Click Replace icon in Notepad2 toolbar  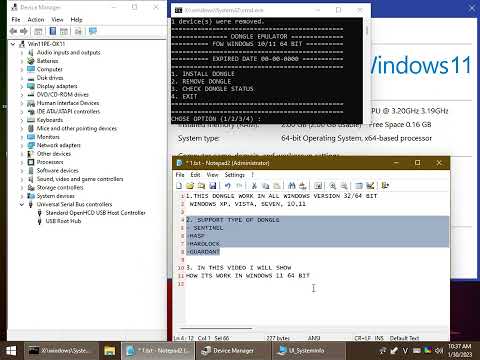point(302,186)
